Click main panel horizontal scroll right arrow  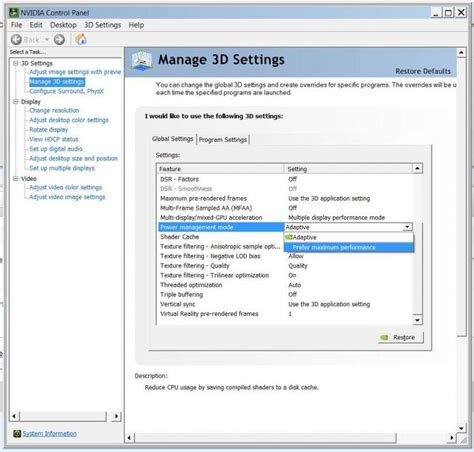pos(452,438)
